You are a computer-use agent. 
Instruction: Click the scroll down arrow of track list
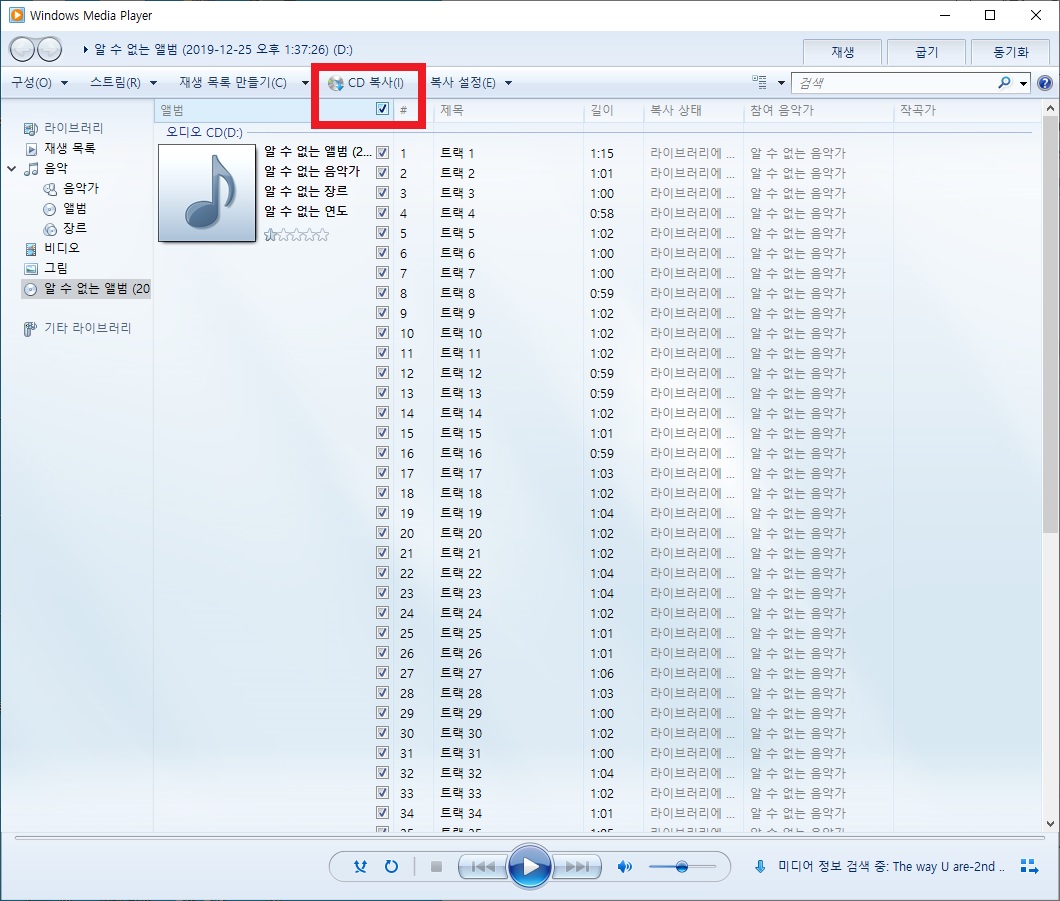click(x=1050, y=824)
